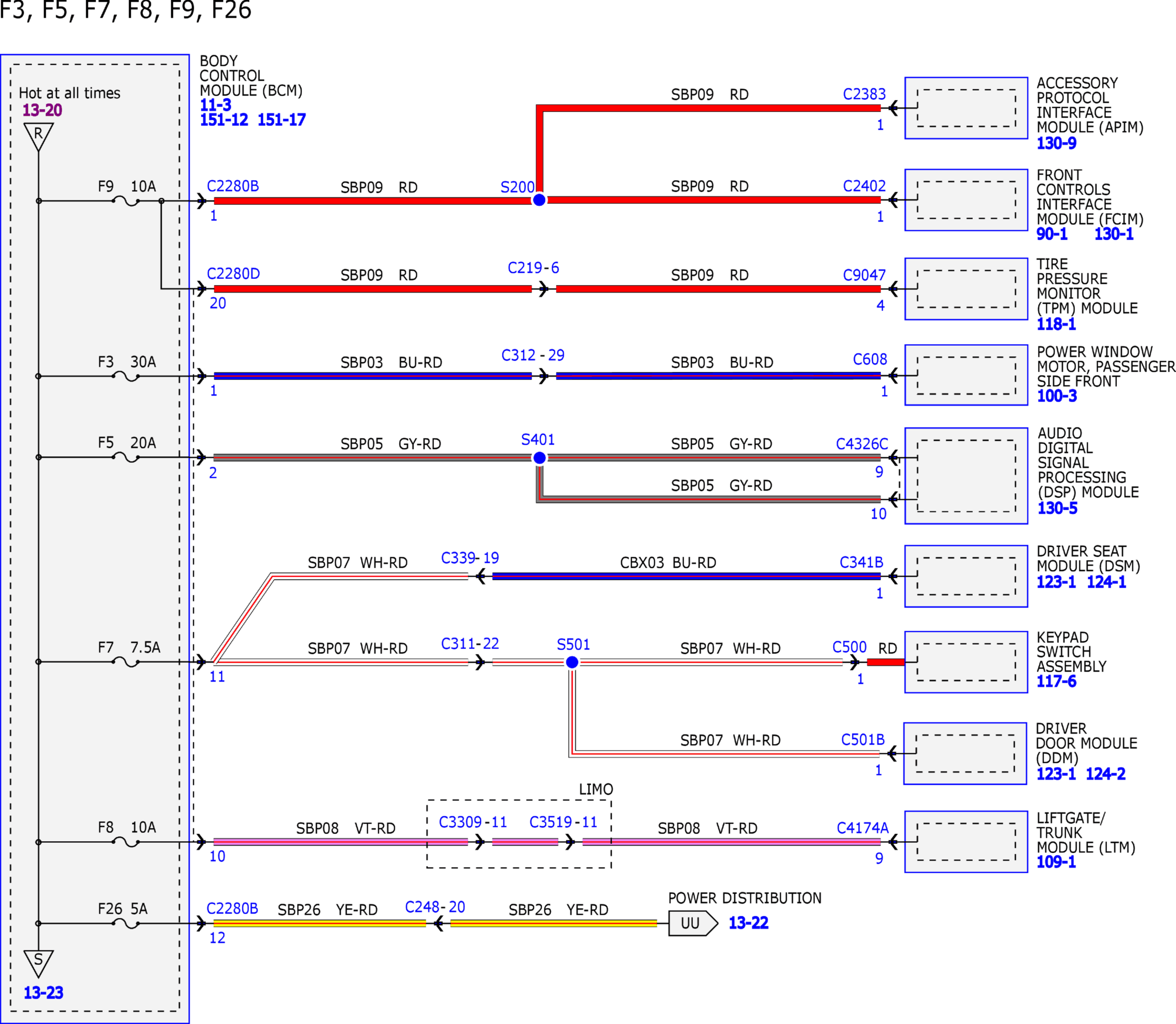Click connector label C2402
The height and width of the screenshot is (1024, 1176).
click(864, 186)
